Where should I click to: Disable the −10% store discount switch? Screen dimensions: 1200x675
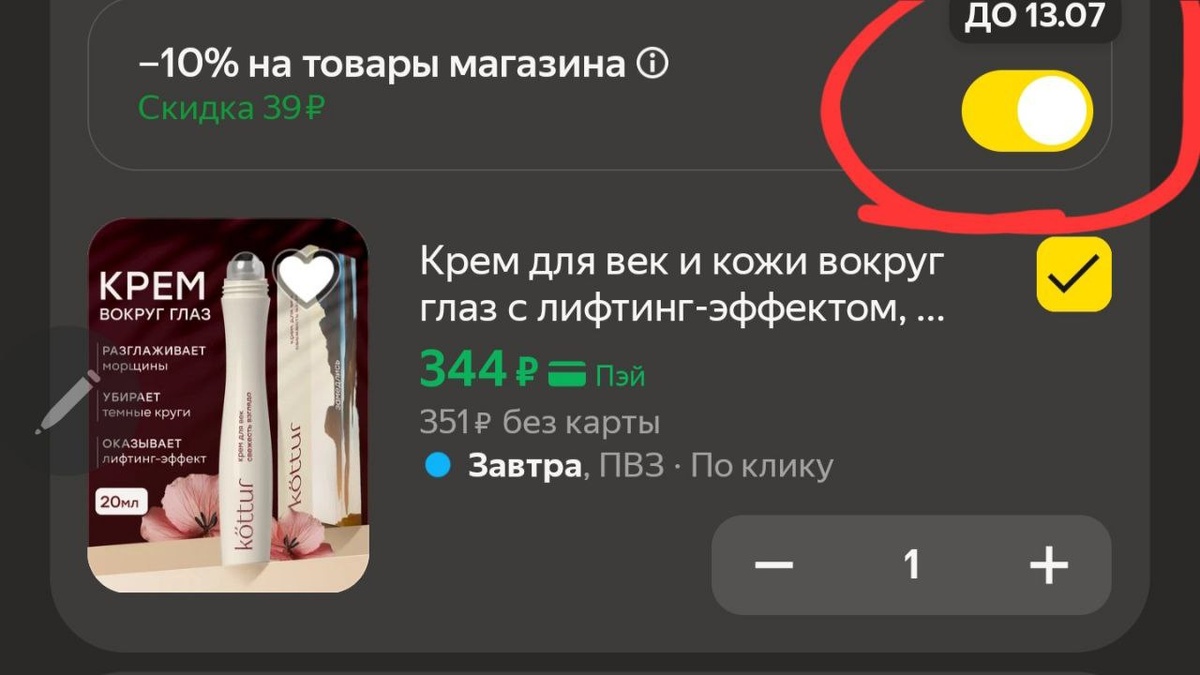click(x=1027, y=110)
